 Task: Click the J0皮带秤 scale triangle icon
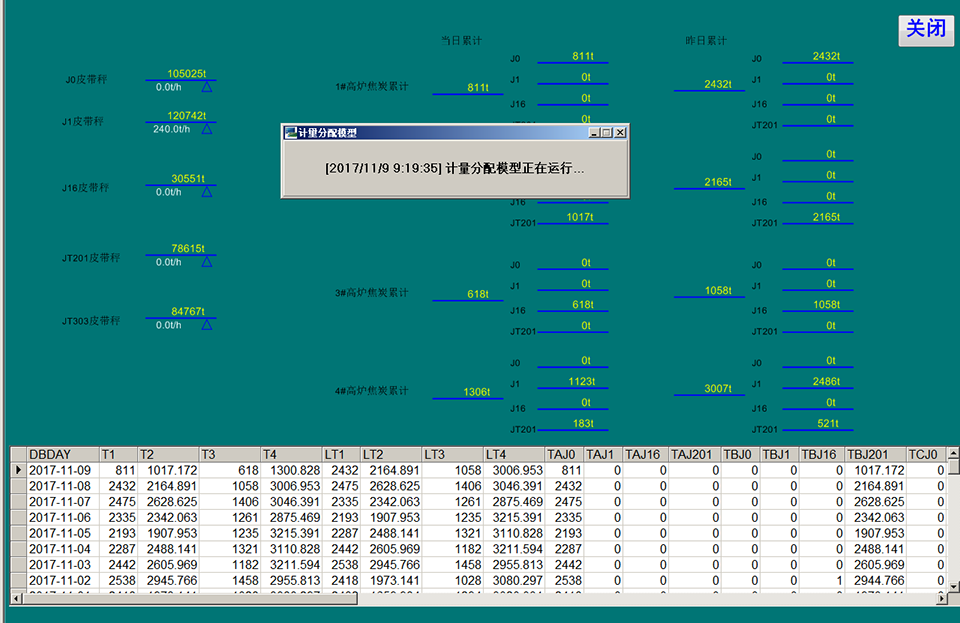(207, 87)
